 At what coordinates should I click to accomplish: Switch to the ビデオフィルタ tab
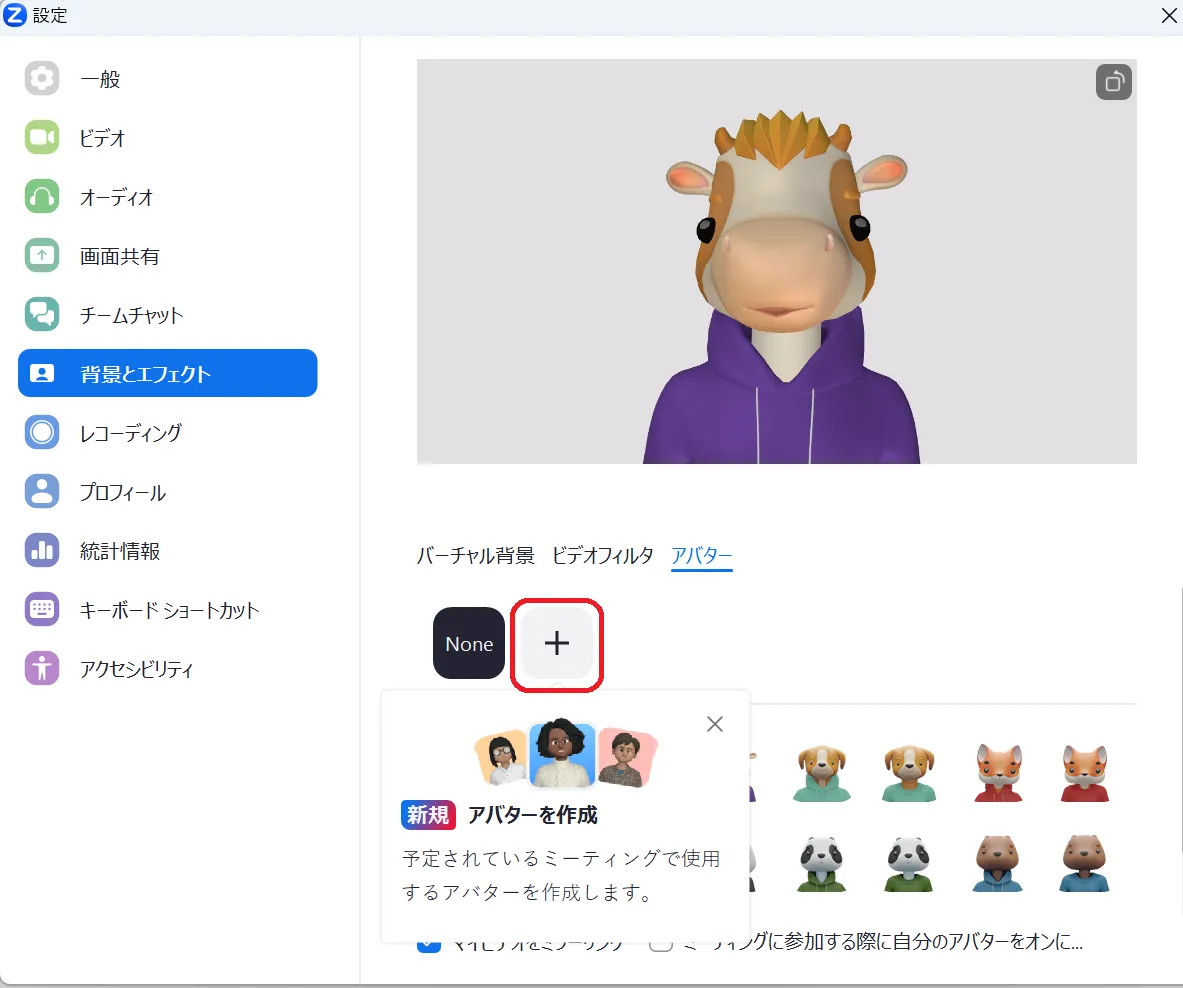[602, 556]
